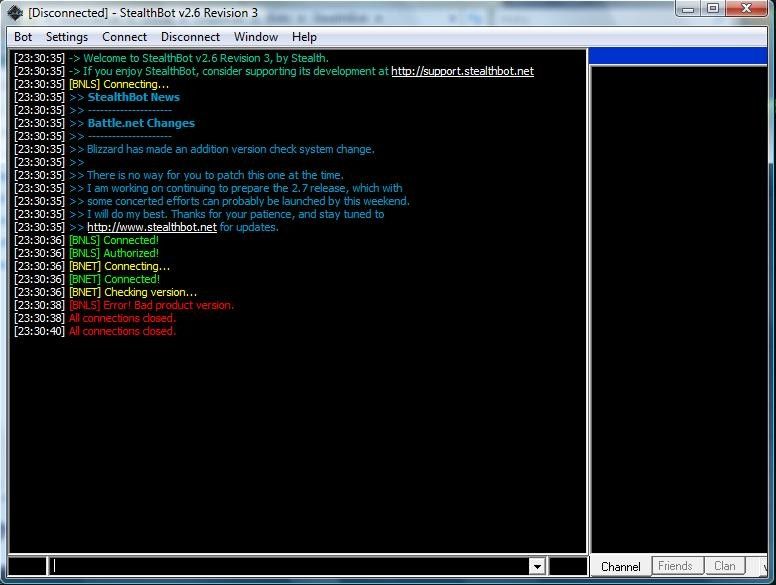
Task: Click the 'Error! Bad product version.' line
Action: [x=151, y=305]
